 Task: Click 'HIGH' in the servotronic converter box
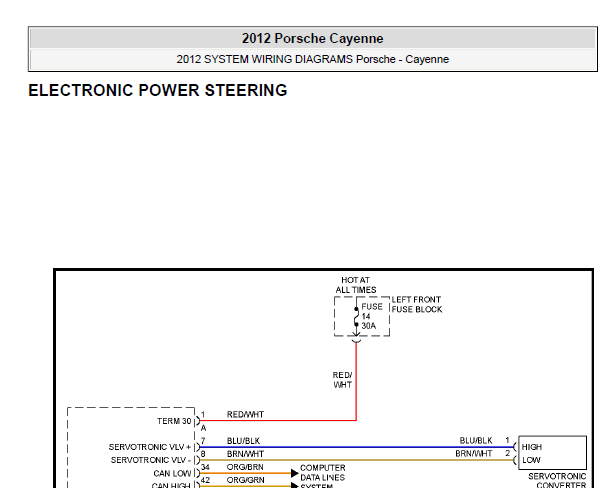[531, 447]
